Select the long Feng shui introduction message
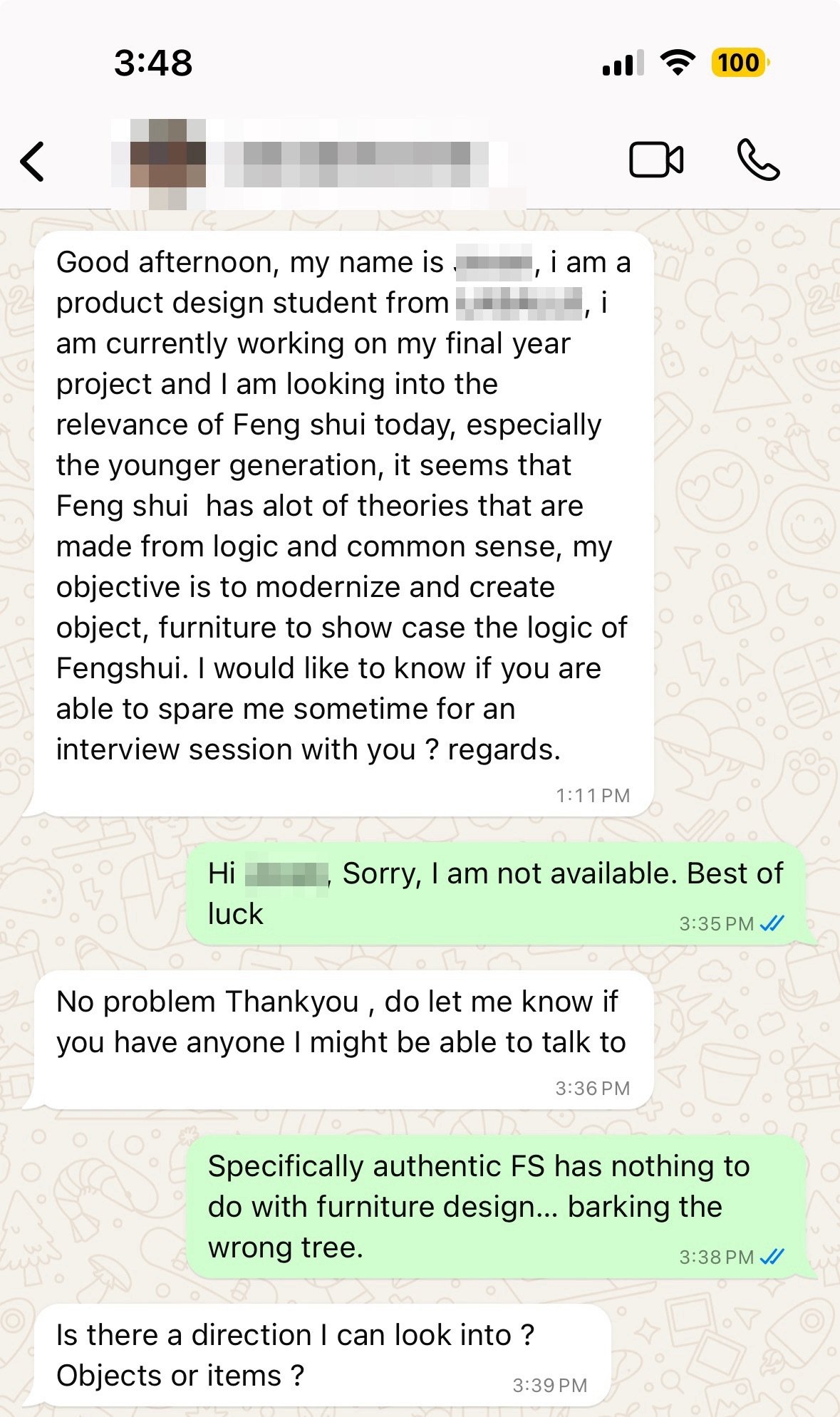 point(342,506)
